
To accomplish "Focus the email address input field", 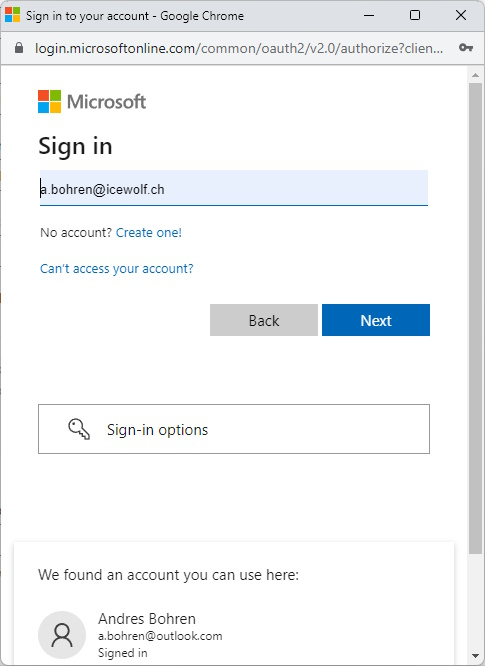I will click(234, 188).
